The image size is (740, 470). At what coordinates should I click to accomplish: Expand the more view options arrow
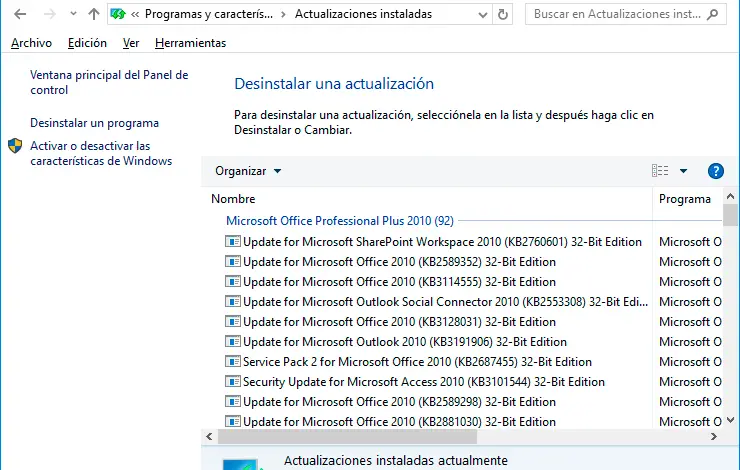683,171
